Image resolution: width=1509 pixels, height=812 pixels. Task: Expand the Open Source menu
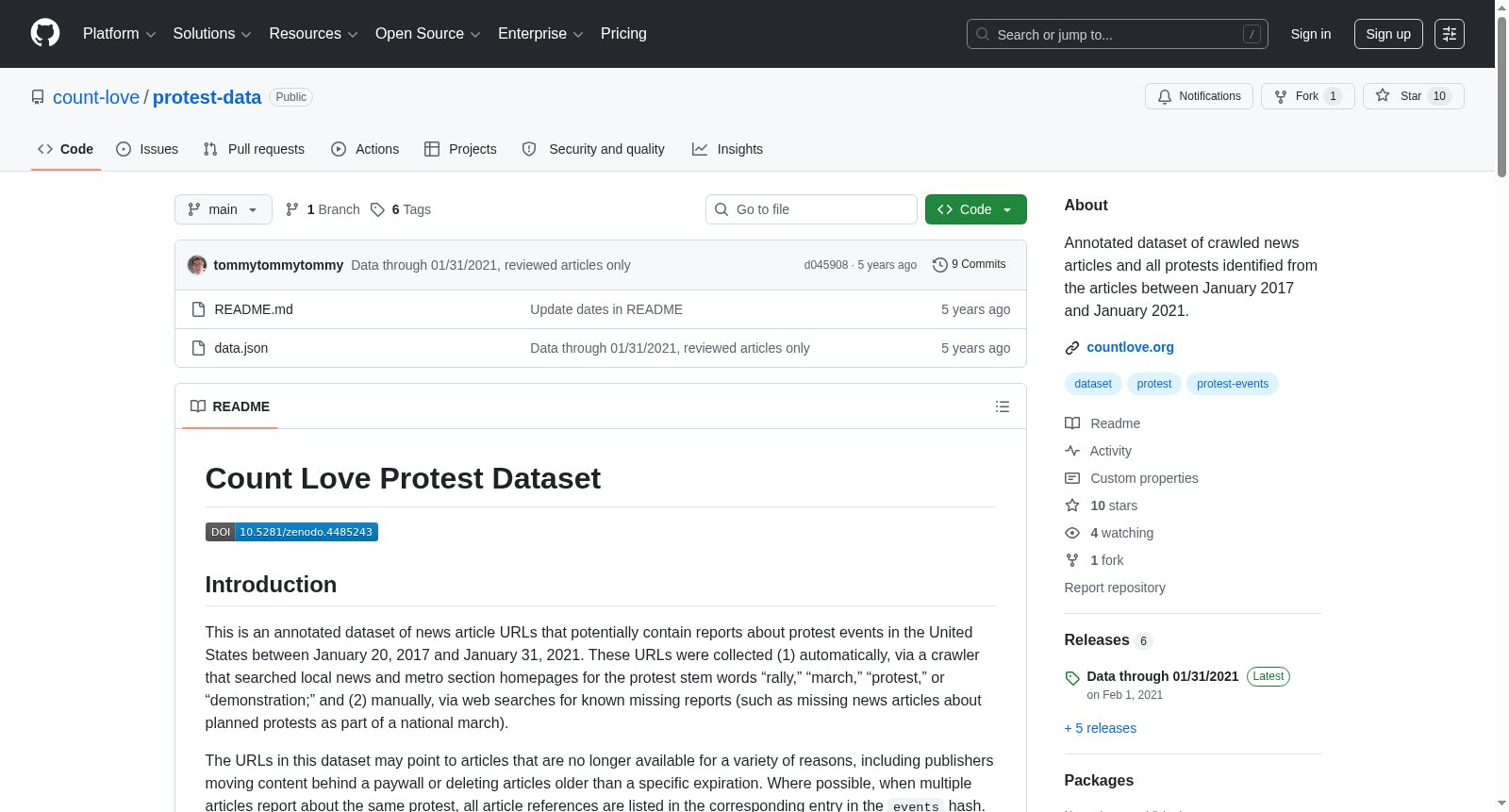(x=428, y=34)
